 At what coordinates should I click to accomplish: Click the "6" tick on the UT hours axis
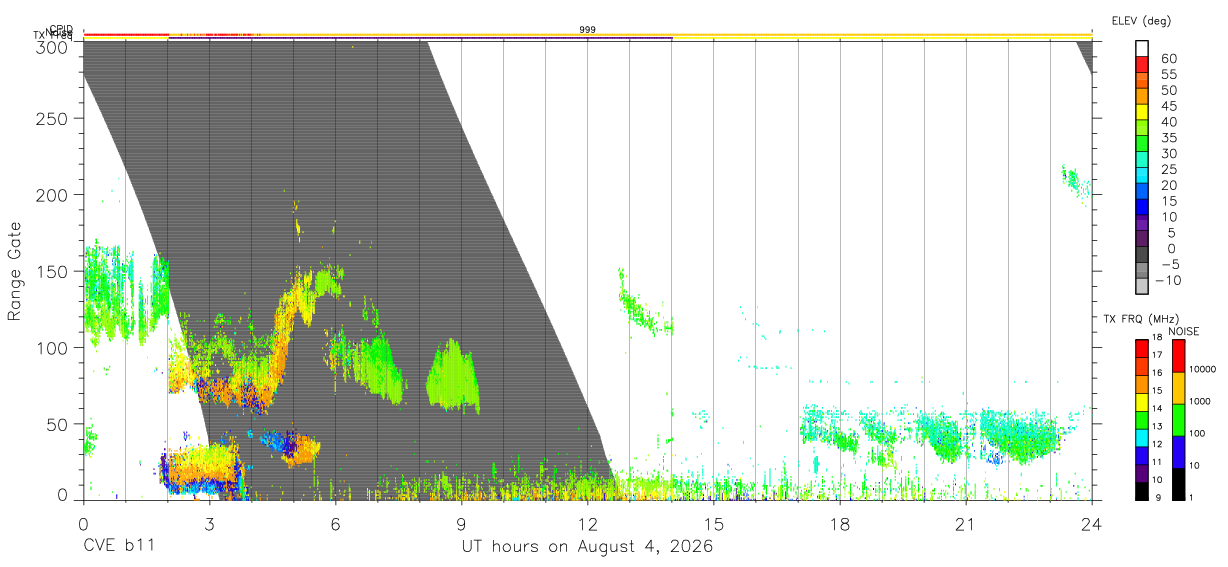pos(335,524)
